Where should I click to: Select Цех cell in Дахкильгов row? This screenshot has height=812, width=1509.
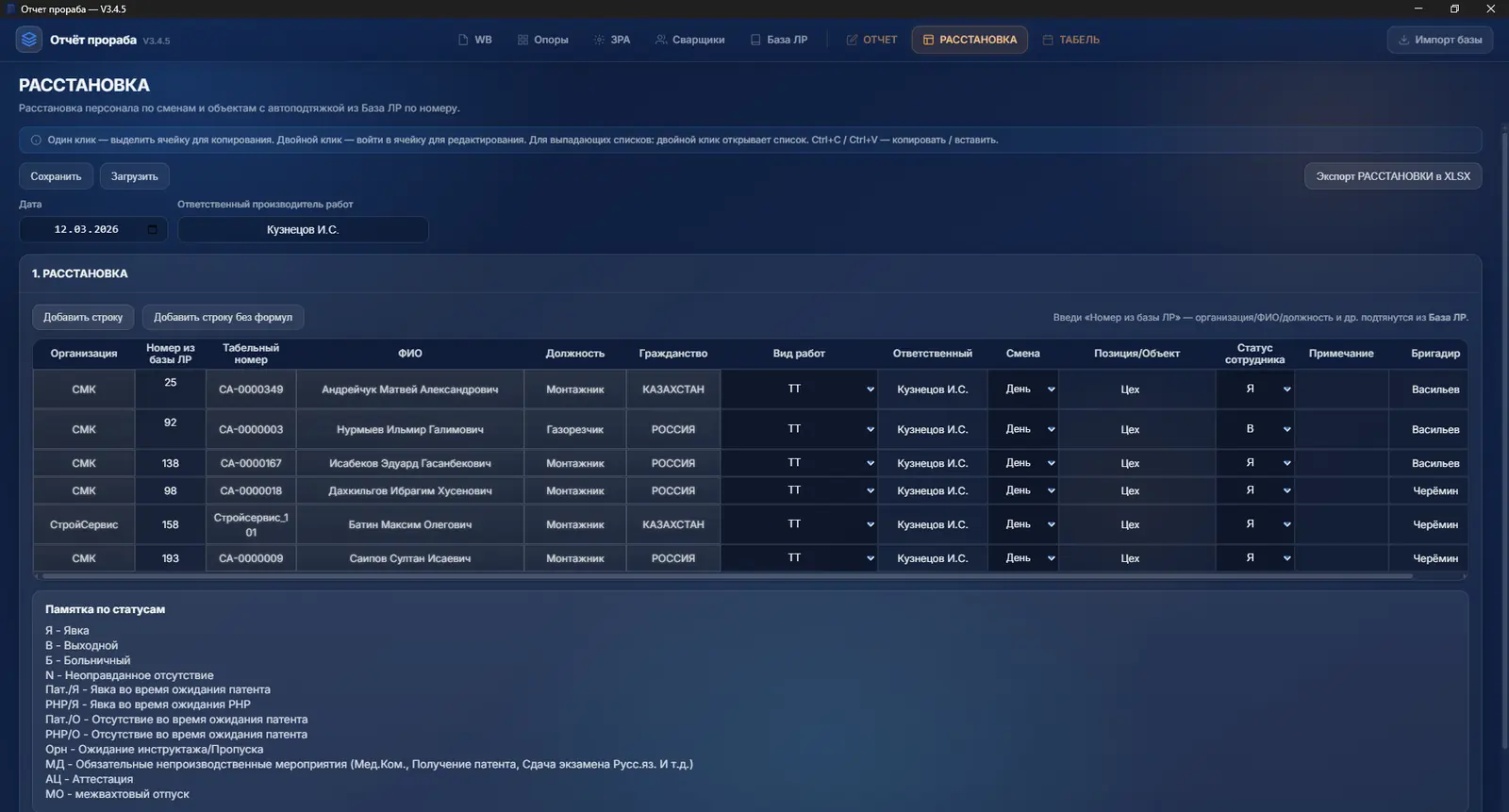[x=1136, y=490]
